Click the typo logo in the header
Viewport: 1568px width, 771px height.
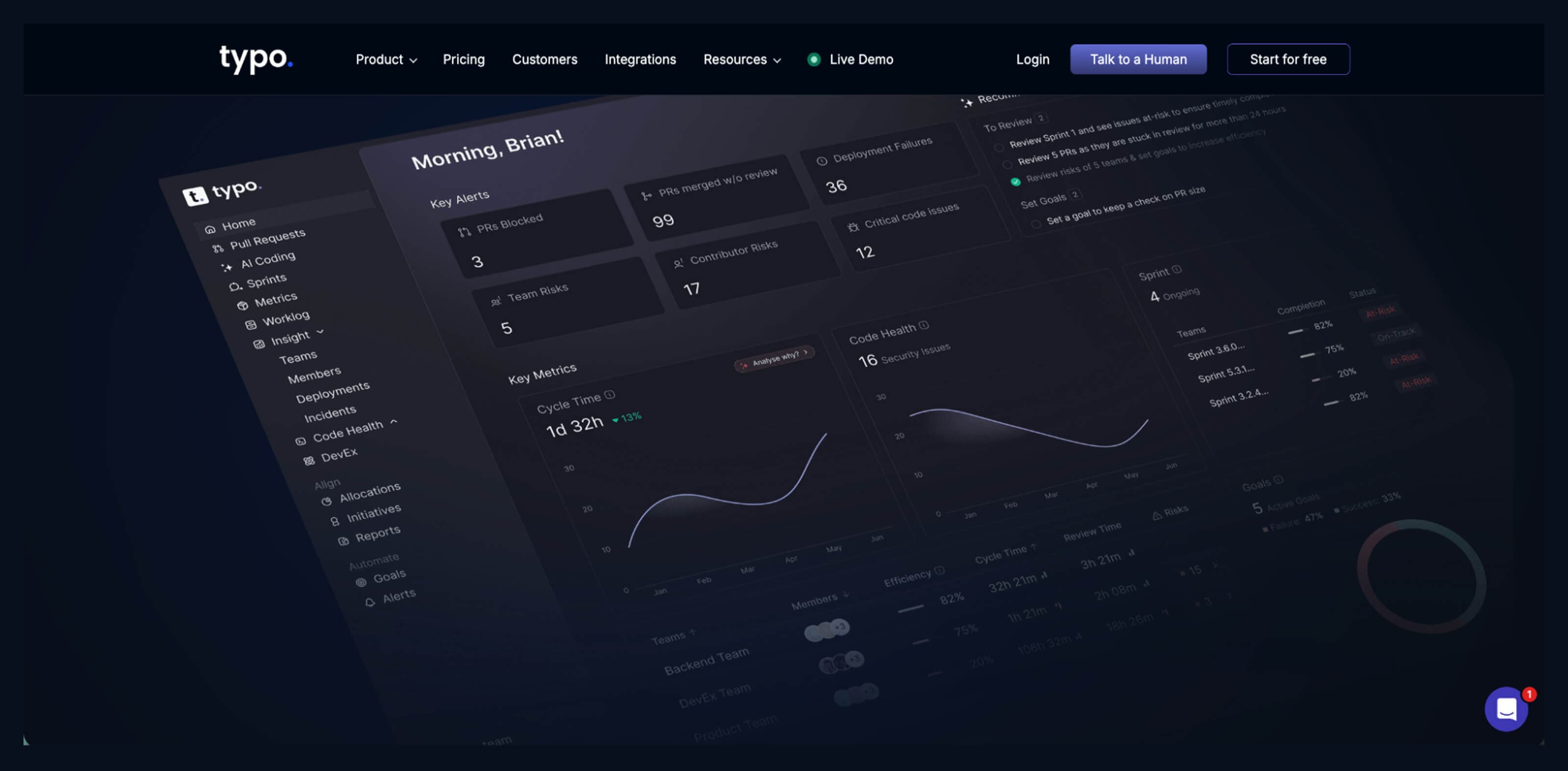[256, 59]
